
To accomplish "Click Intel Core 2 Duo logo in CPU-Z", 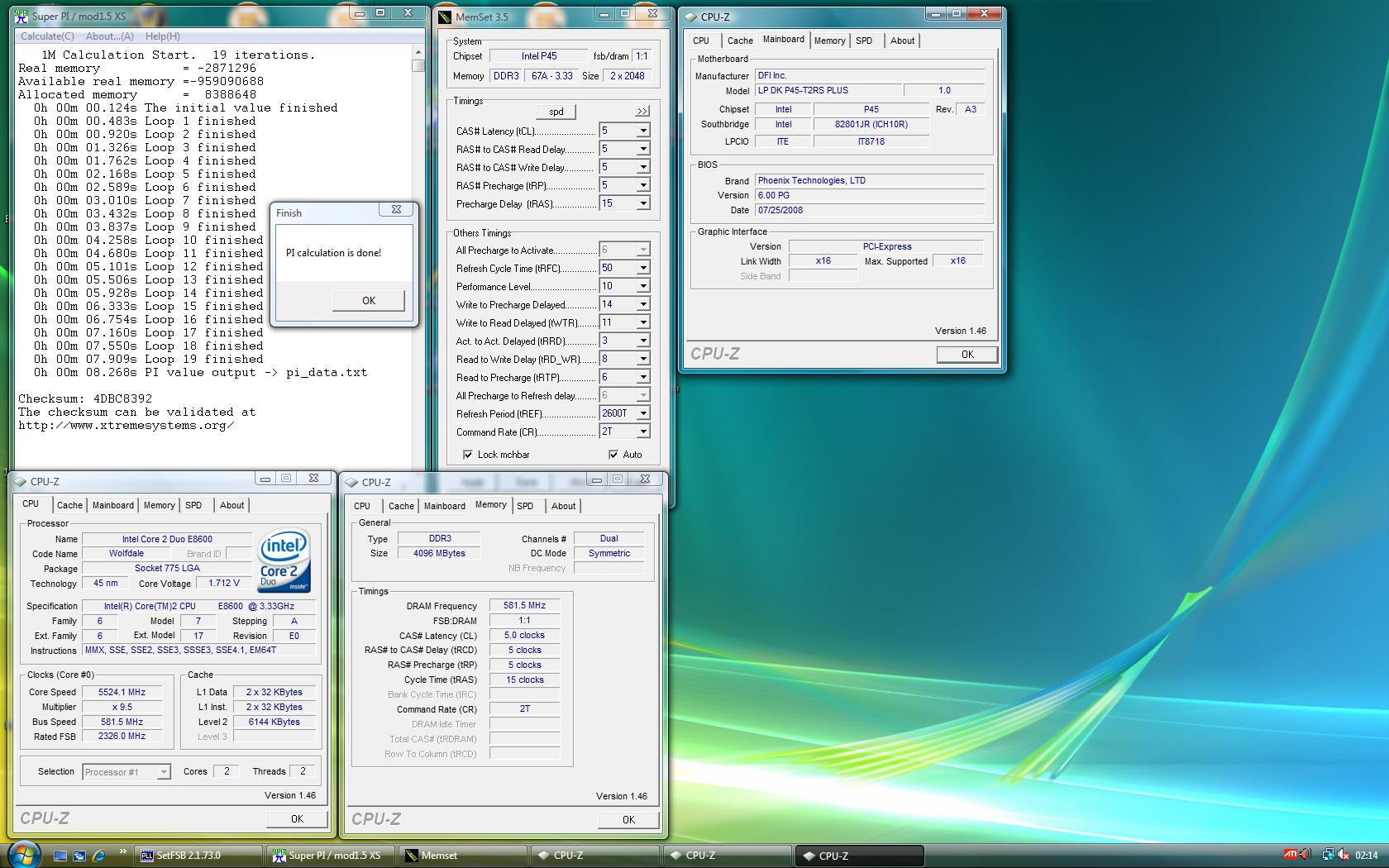I will (x=284, y=560).
